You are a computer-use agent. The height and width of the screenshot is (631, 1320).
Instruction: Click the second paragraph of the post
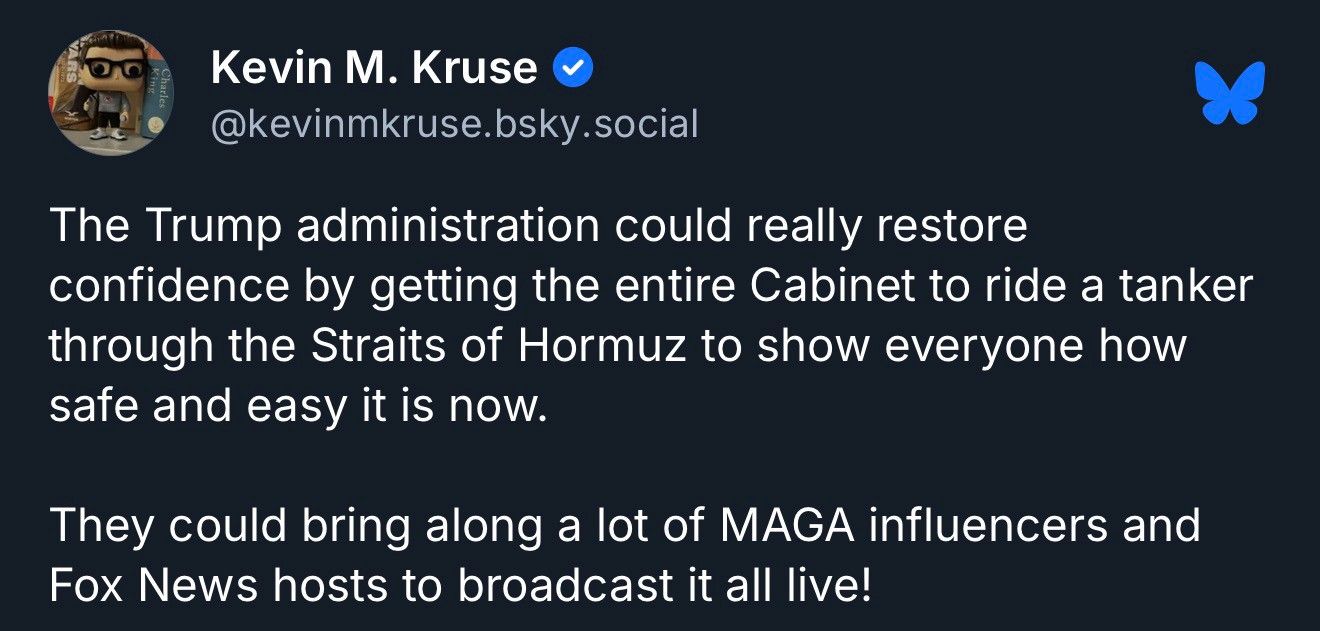[x=624, y=555]
